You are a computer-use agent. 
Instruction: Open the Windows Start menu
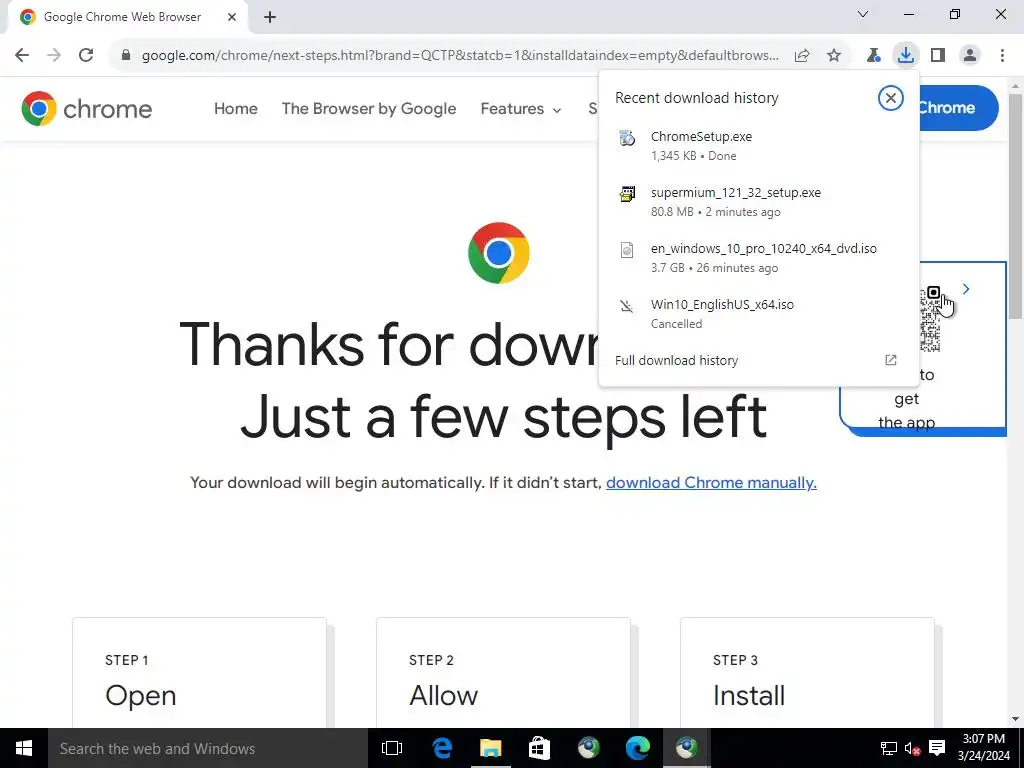pyautogui.click(x=24, y=748)
